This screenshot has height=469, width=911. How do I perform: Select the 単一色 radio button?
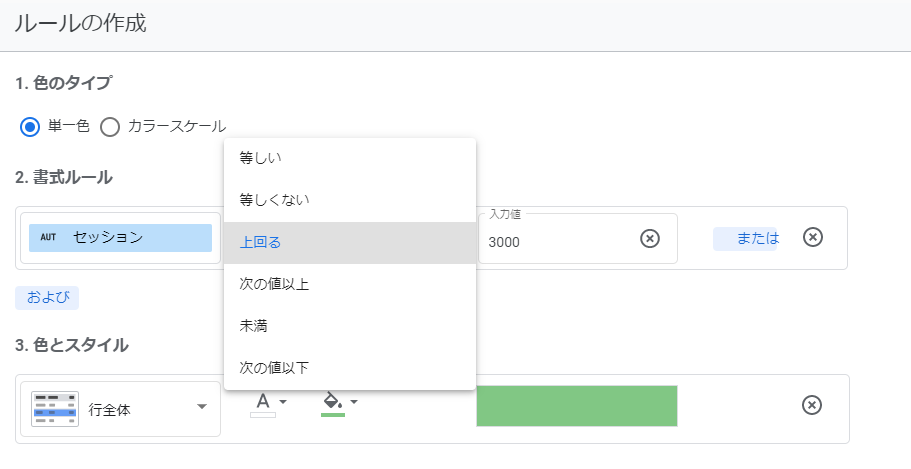[x=30, y=127]
